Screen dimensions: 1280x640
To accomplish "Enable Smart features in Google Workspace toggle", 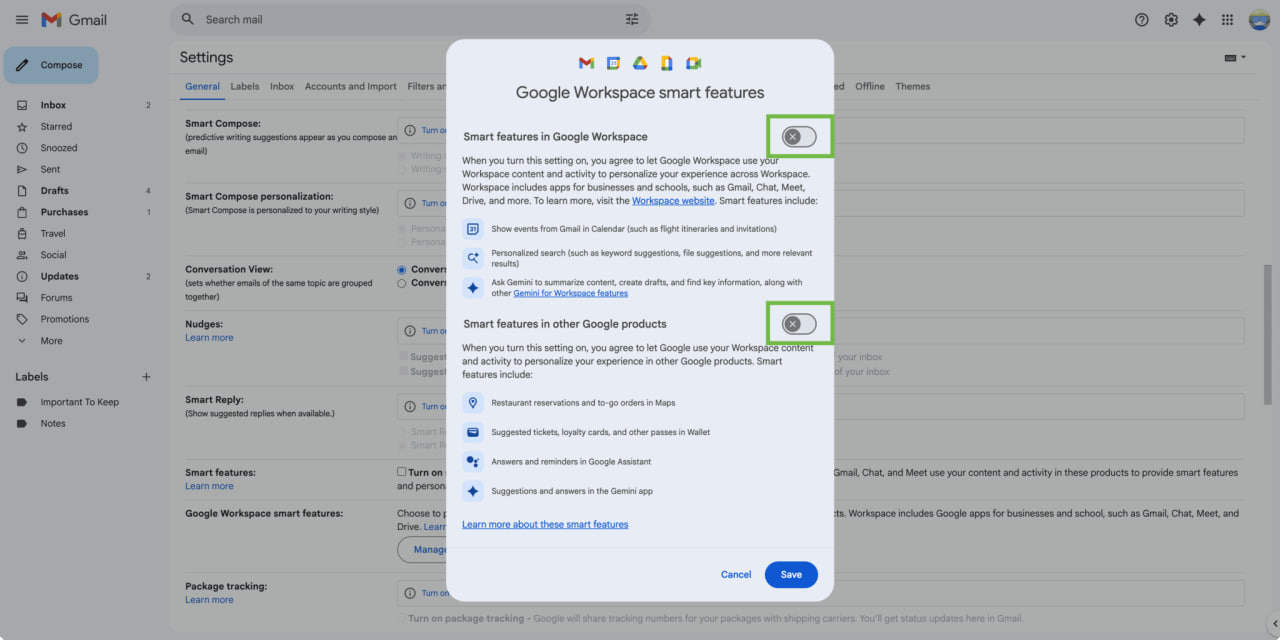I will coord(799,136).
